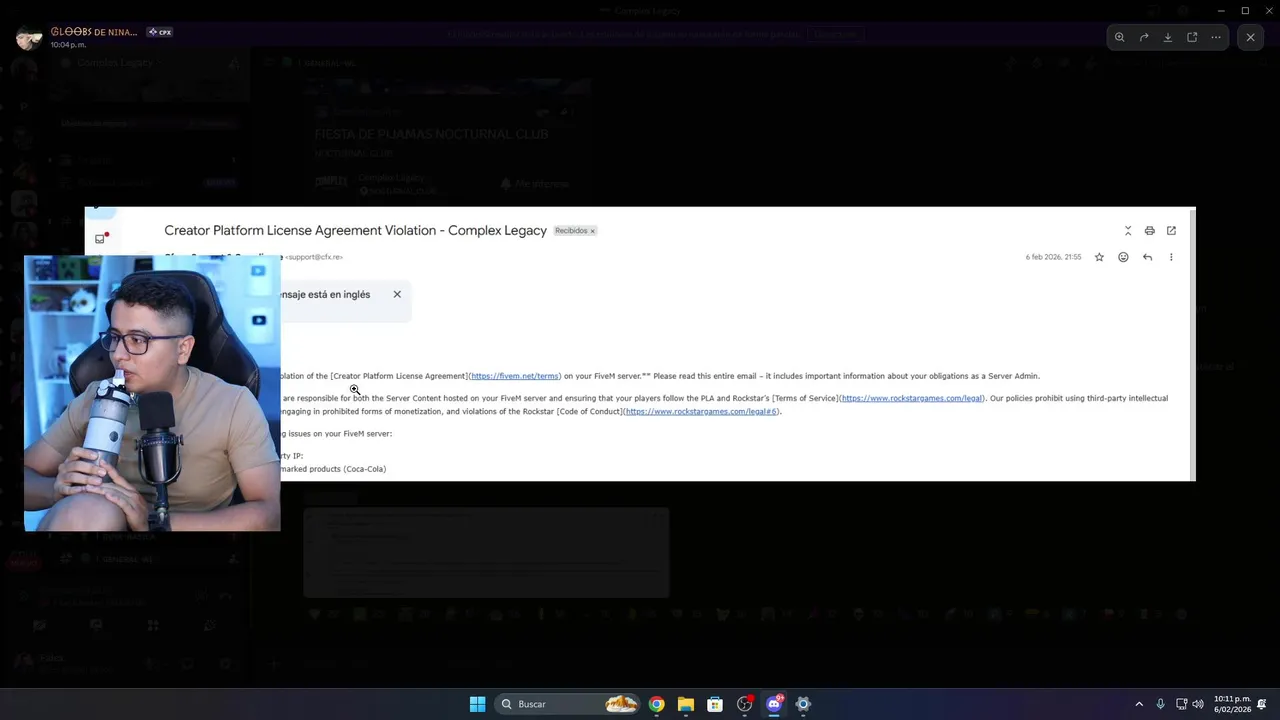The width and height of the screenshot is (1280, 720).
Task: Open the OBS Studio taskbar icon
Action: pyautogui.click(x=744, y=704)
